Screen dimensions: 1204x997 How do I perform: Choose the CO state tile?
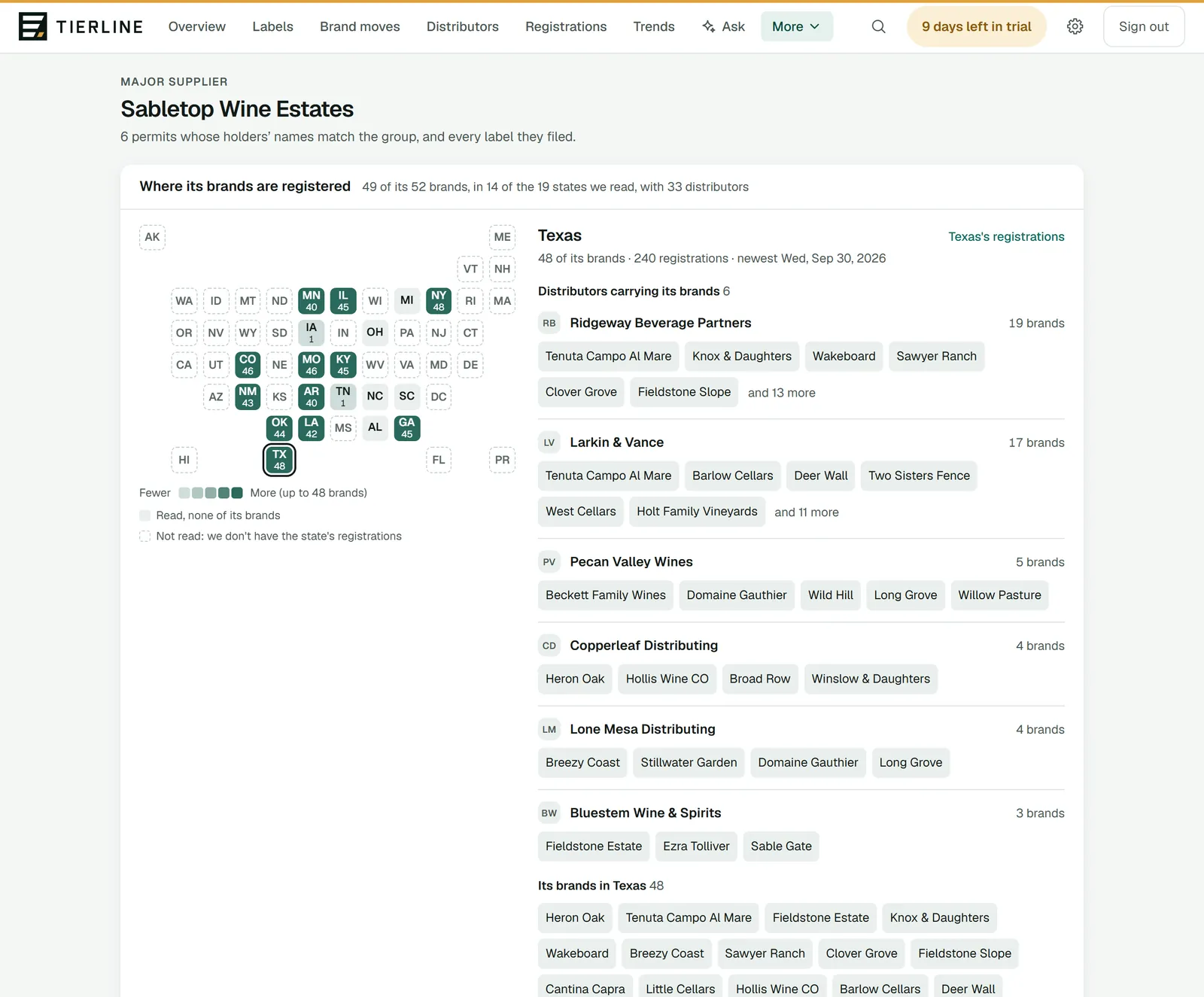[248, 365]
